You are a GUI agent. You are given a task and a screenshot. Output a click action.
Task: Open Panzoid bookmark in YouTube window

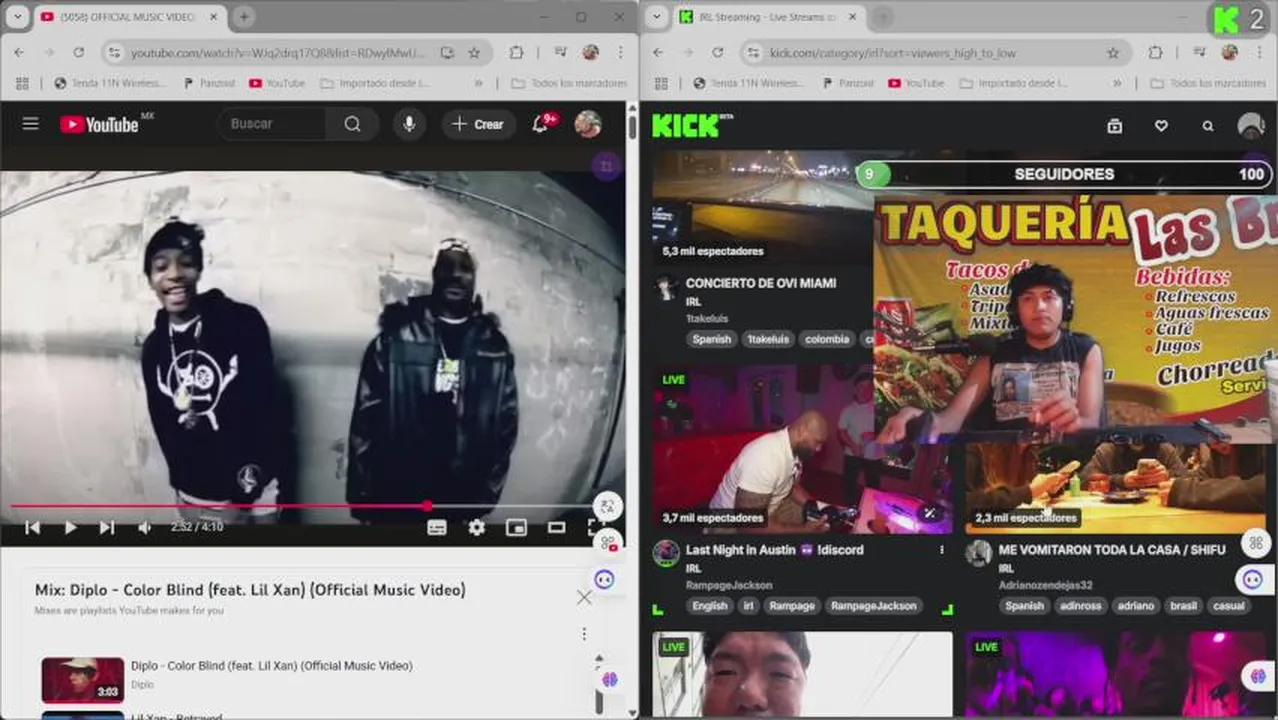click(208, 83)
